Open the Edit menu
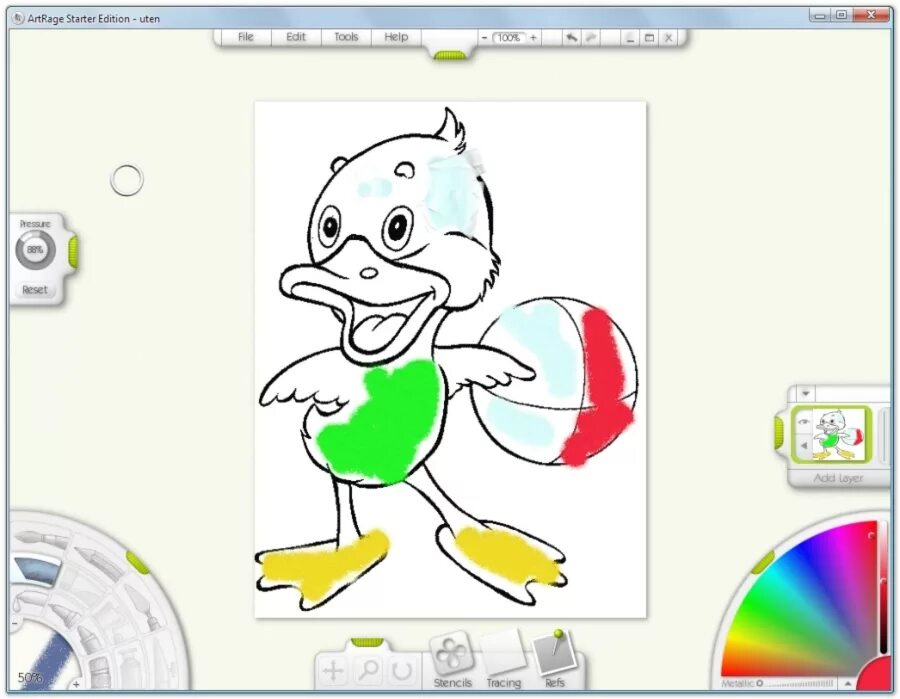The image size is (900, 699). [x=296, y=37]
